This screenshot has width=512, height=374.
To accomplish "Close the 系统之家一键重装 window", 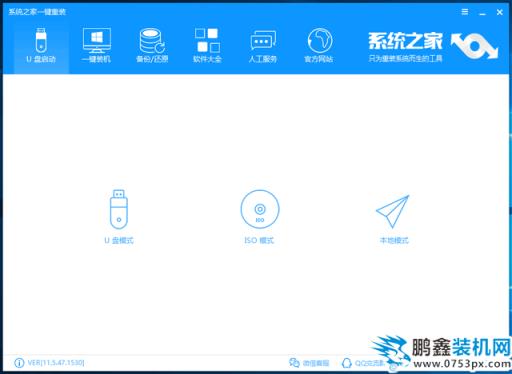I will coord(500,12).
